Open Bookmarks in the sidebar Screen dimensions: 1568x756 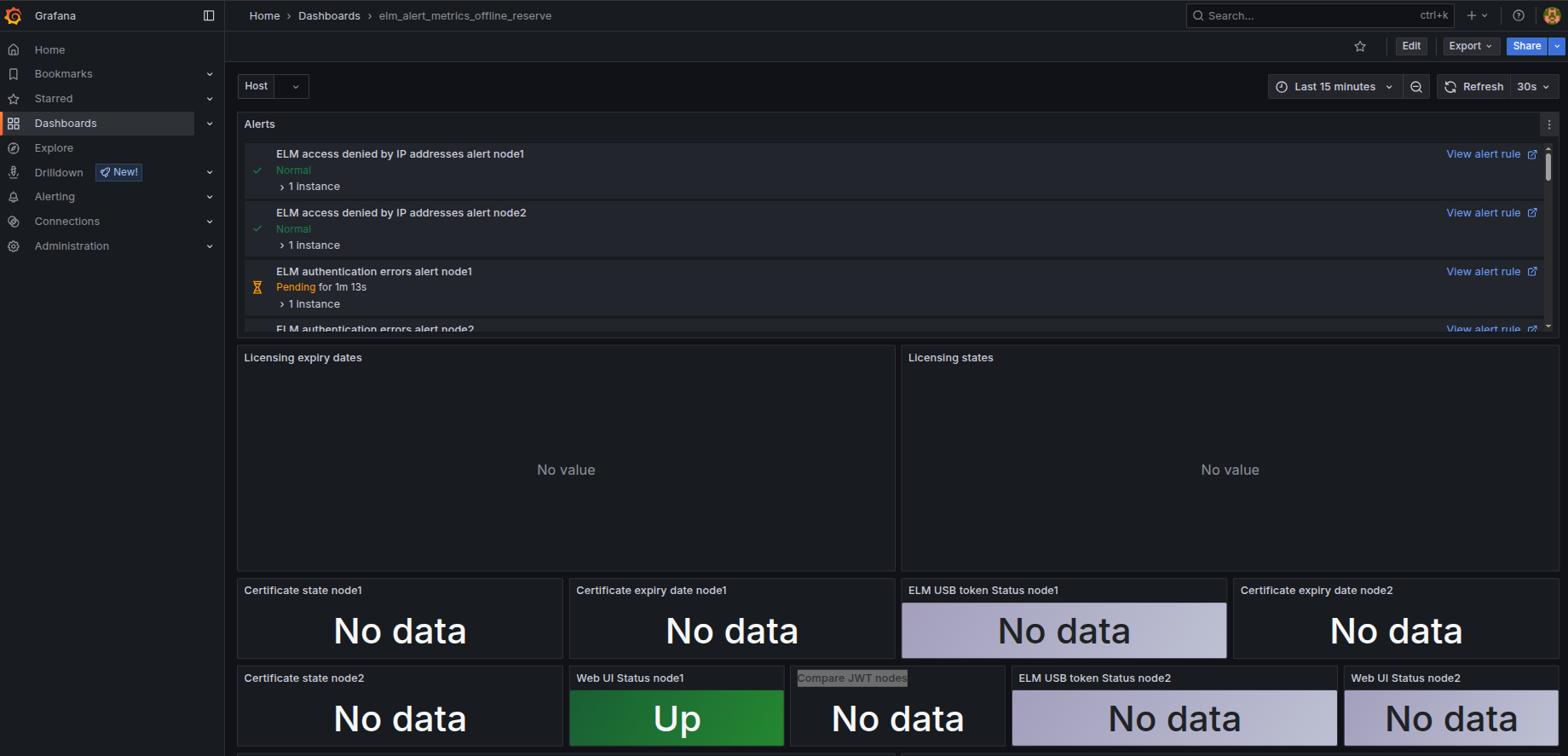(64, 74)
